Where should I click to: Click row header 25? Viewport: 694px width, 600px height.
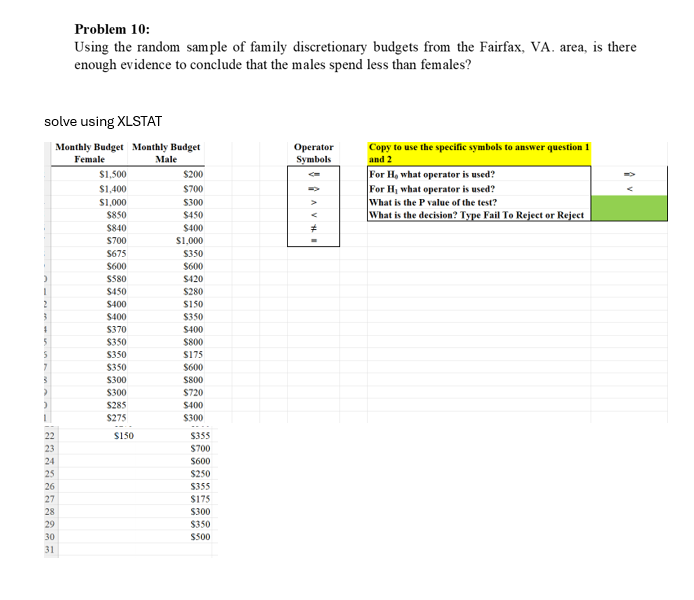50,473
